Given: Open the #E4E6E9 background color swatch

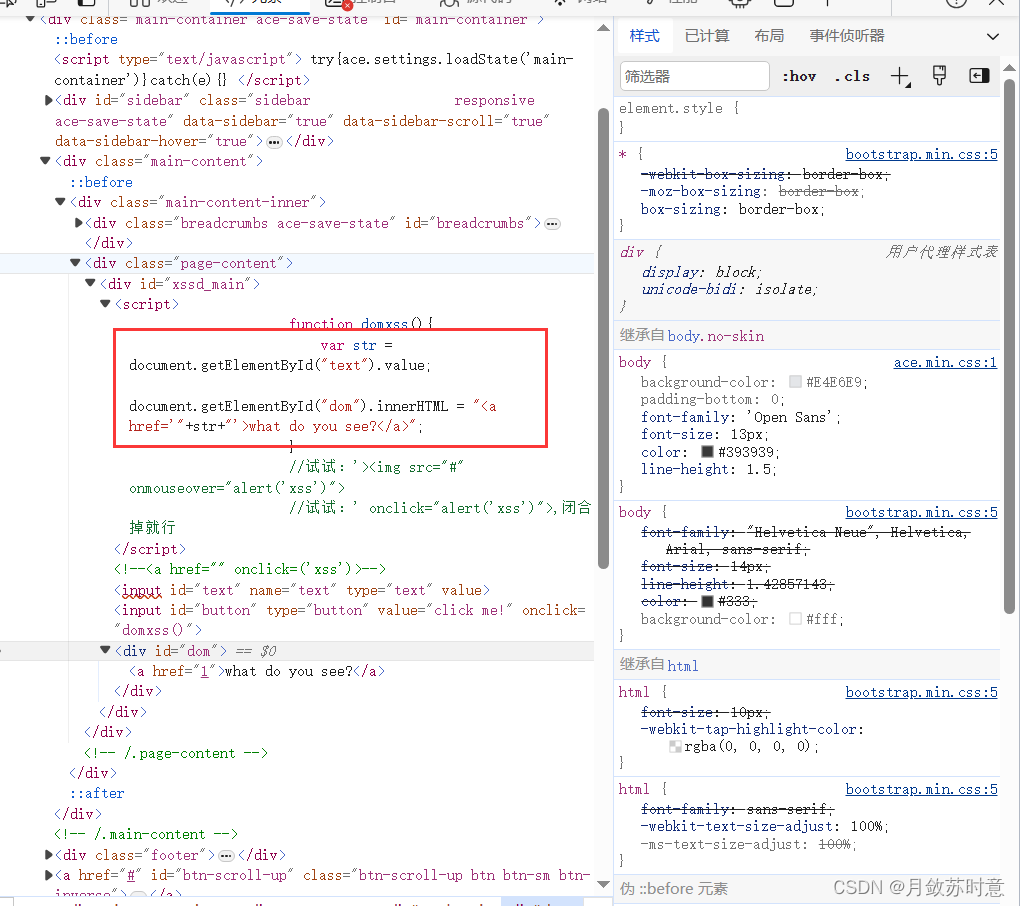Looking at the screenshot, I should [795, 382].
